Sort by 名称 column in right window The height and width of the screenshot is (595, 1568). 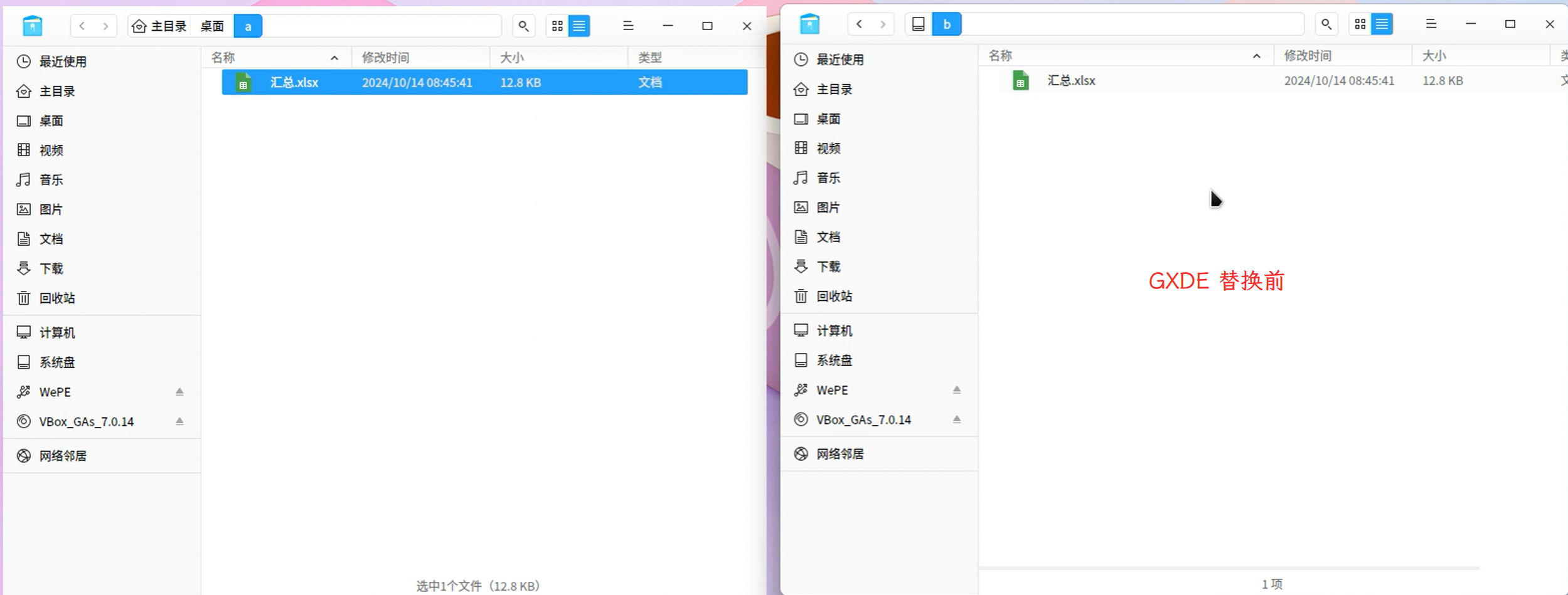click(x=1126, y=56)
